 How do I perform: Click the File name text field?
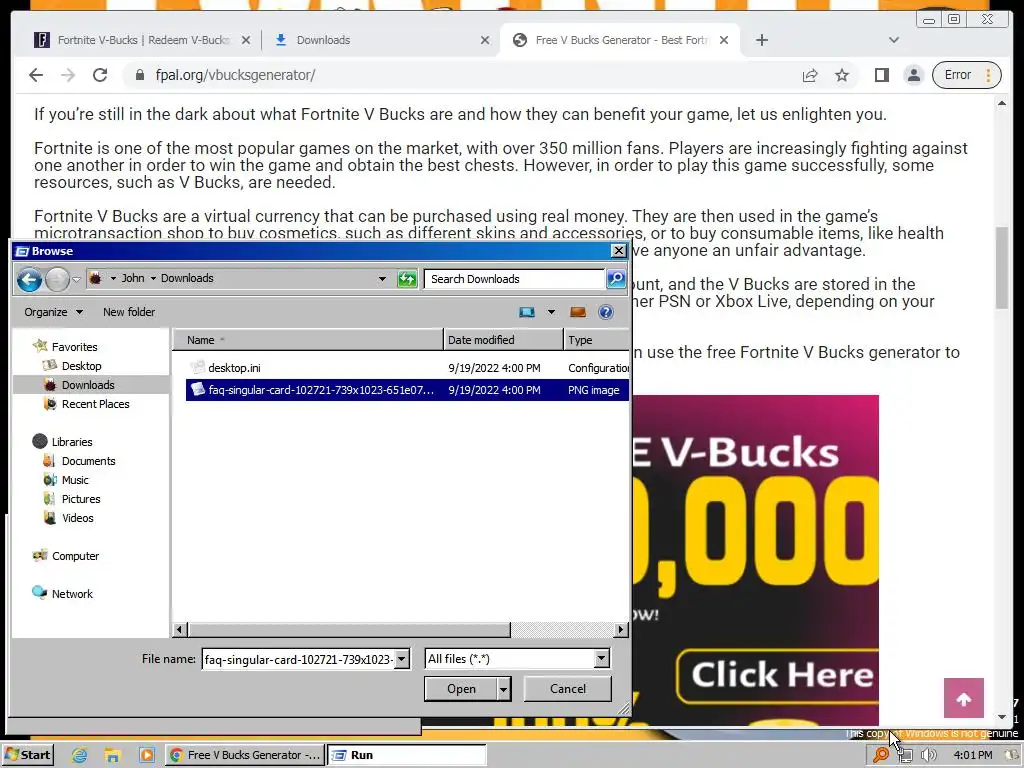tap(298, 659)
